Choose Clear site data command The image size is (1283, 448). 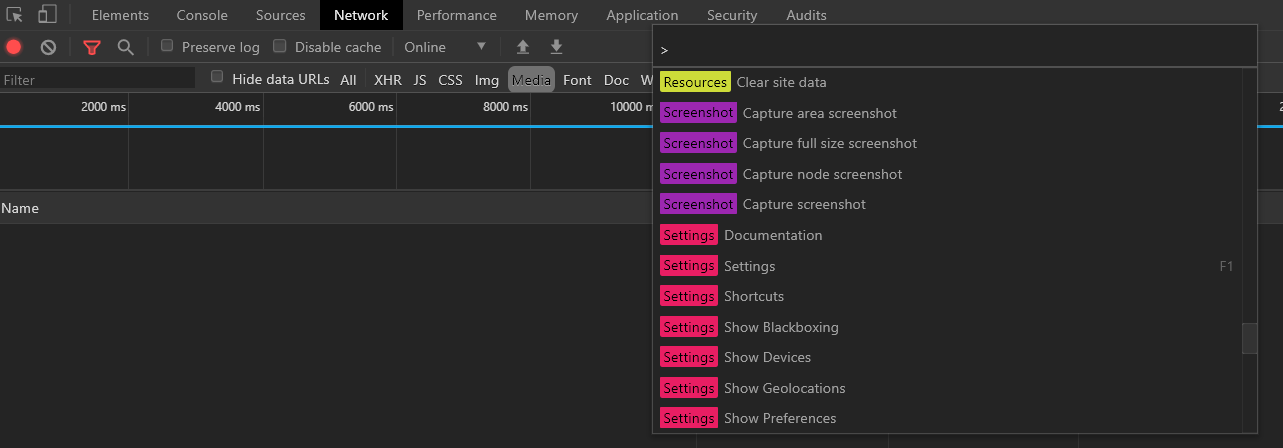pyautogui.click(x=781, y=82)
